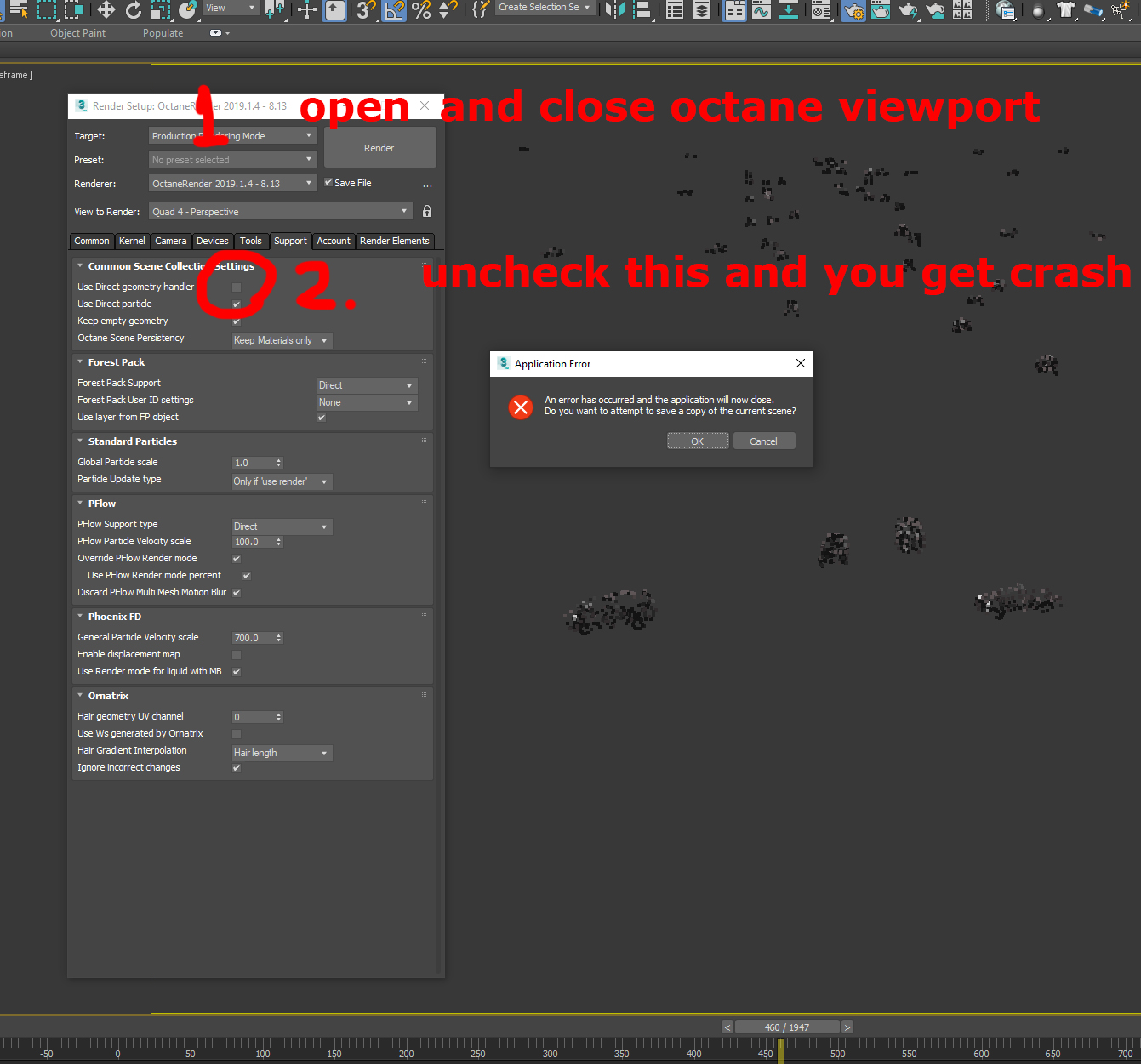Viewport: 1141px width, 1064px height.
Task: Click the Select and Place tool
Action: (x=188, y=10)
